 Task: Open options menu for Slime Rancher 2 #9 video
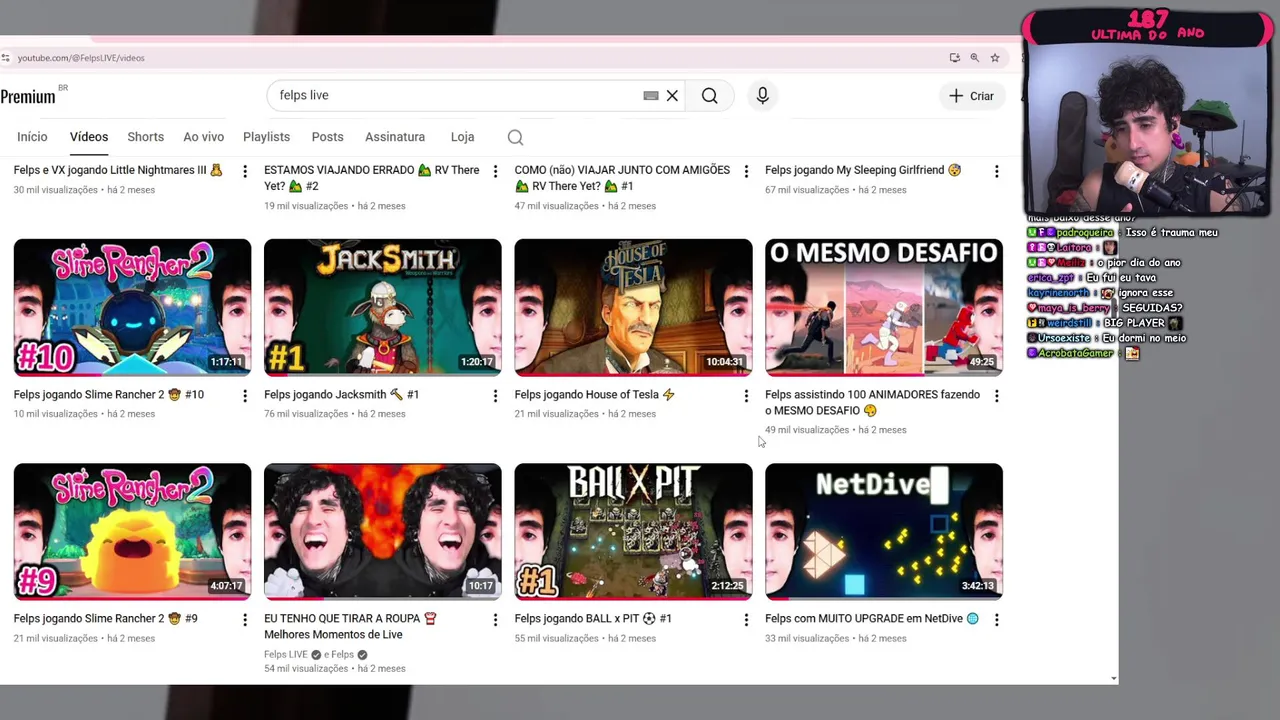[x=244, y=620]
